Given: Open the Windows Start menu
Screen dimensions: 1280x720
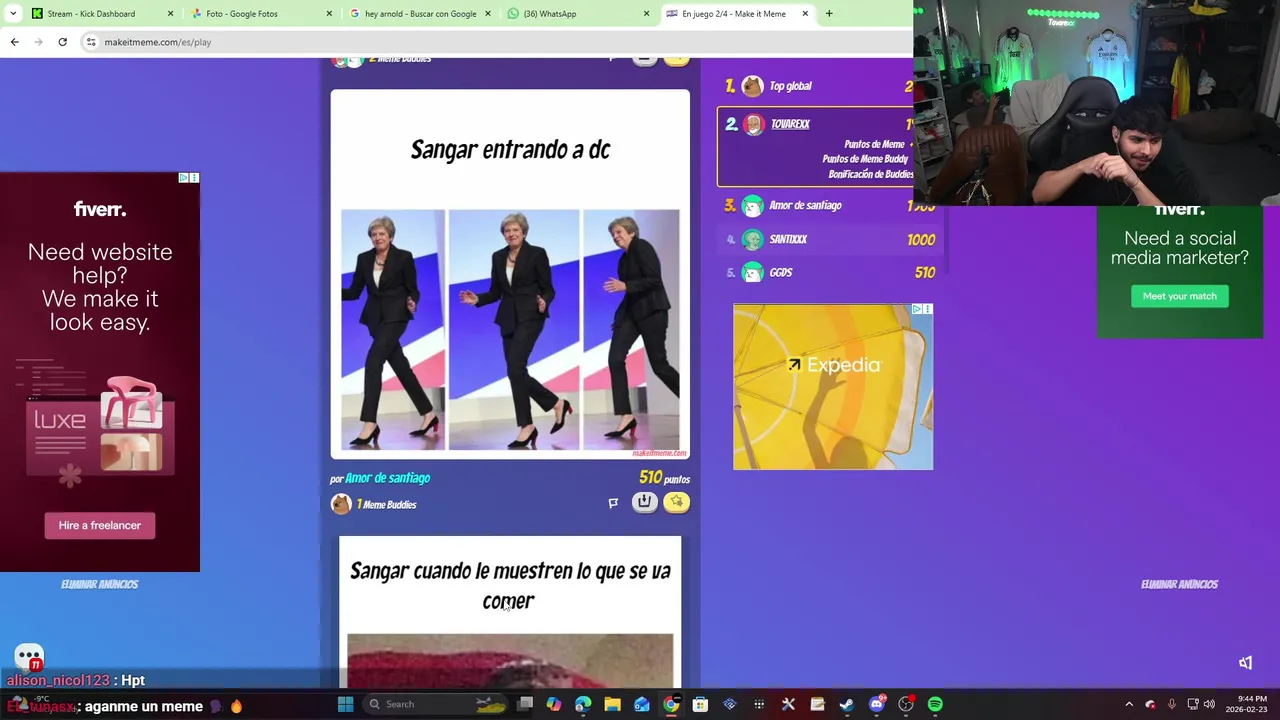Looking at the screenshot, I should pyautogui.click(x=345, y=704).
